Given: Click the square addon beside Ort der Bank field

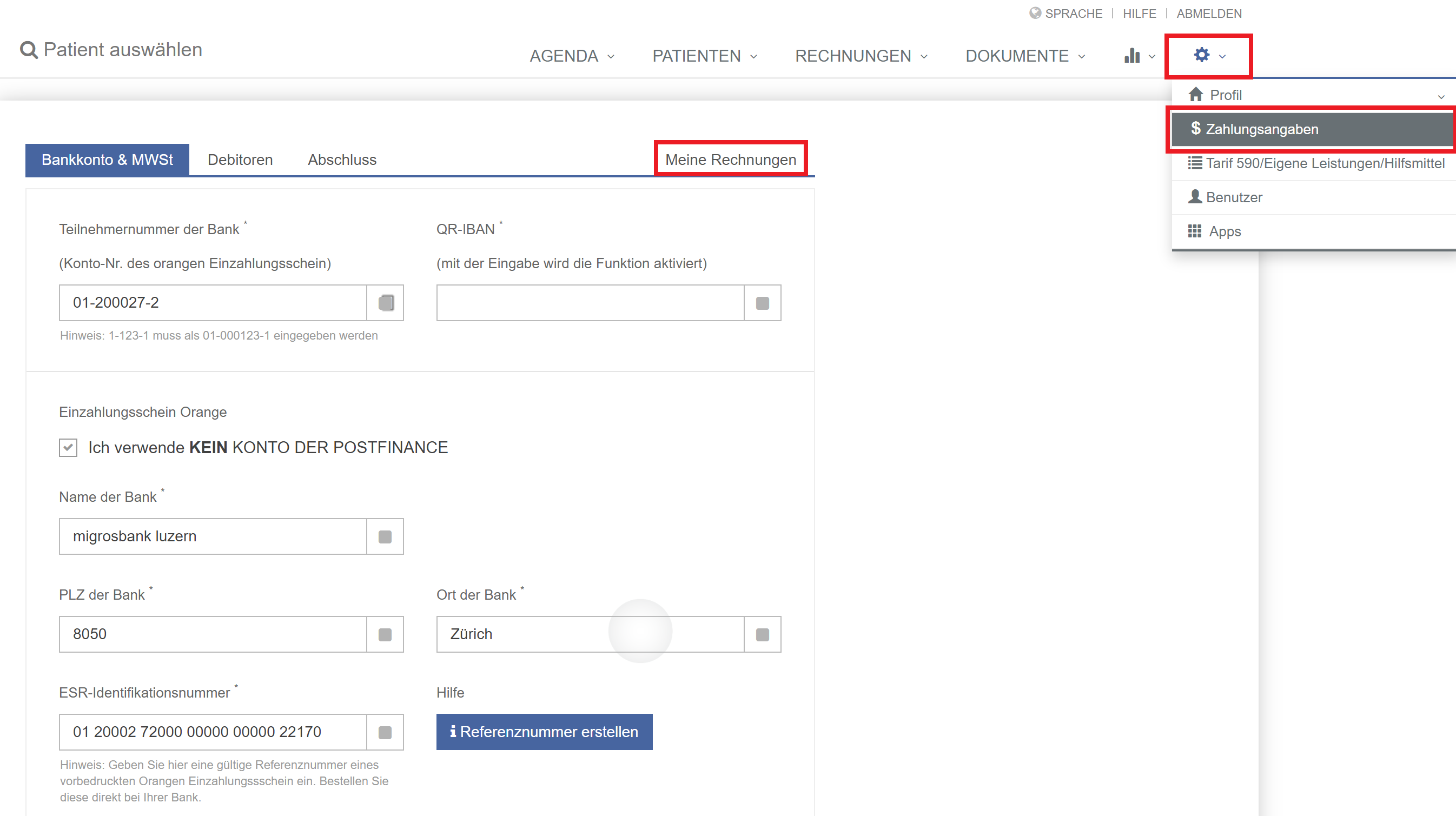Looking at the screenshot, I should tap(763, 634).
